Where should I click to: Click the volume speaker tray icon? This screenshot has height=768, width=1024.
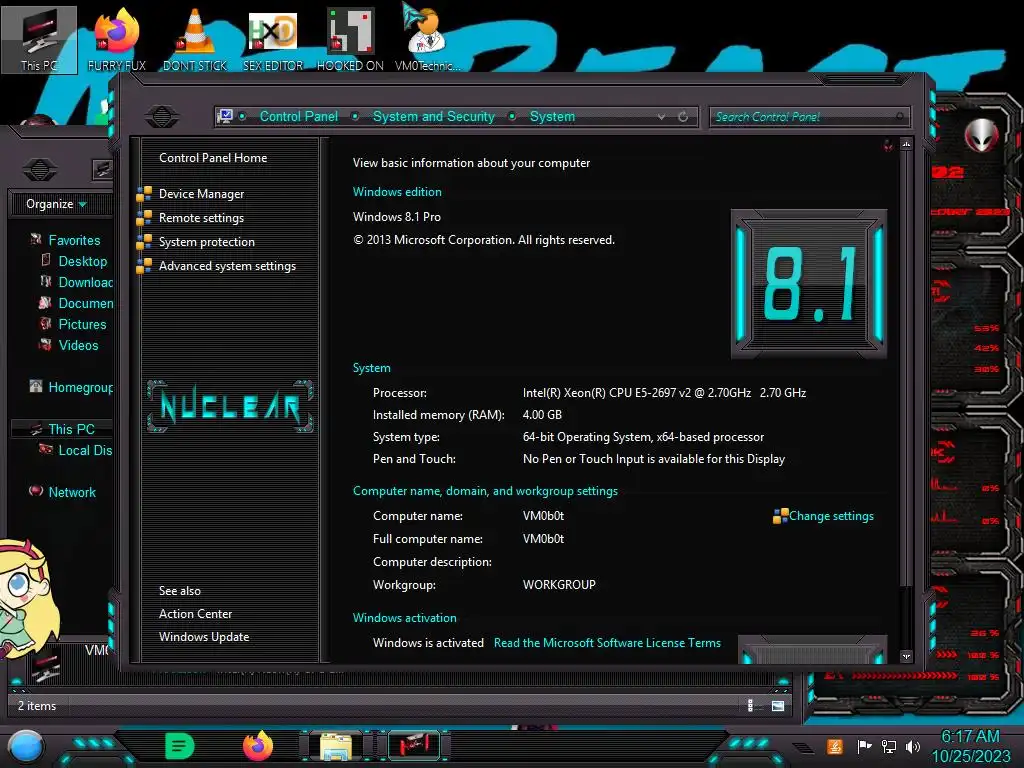[913, 746]
